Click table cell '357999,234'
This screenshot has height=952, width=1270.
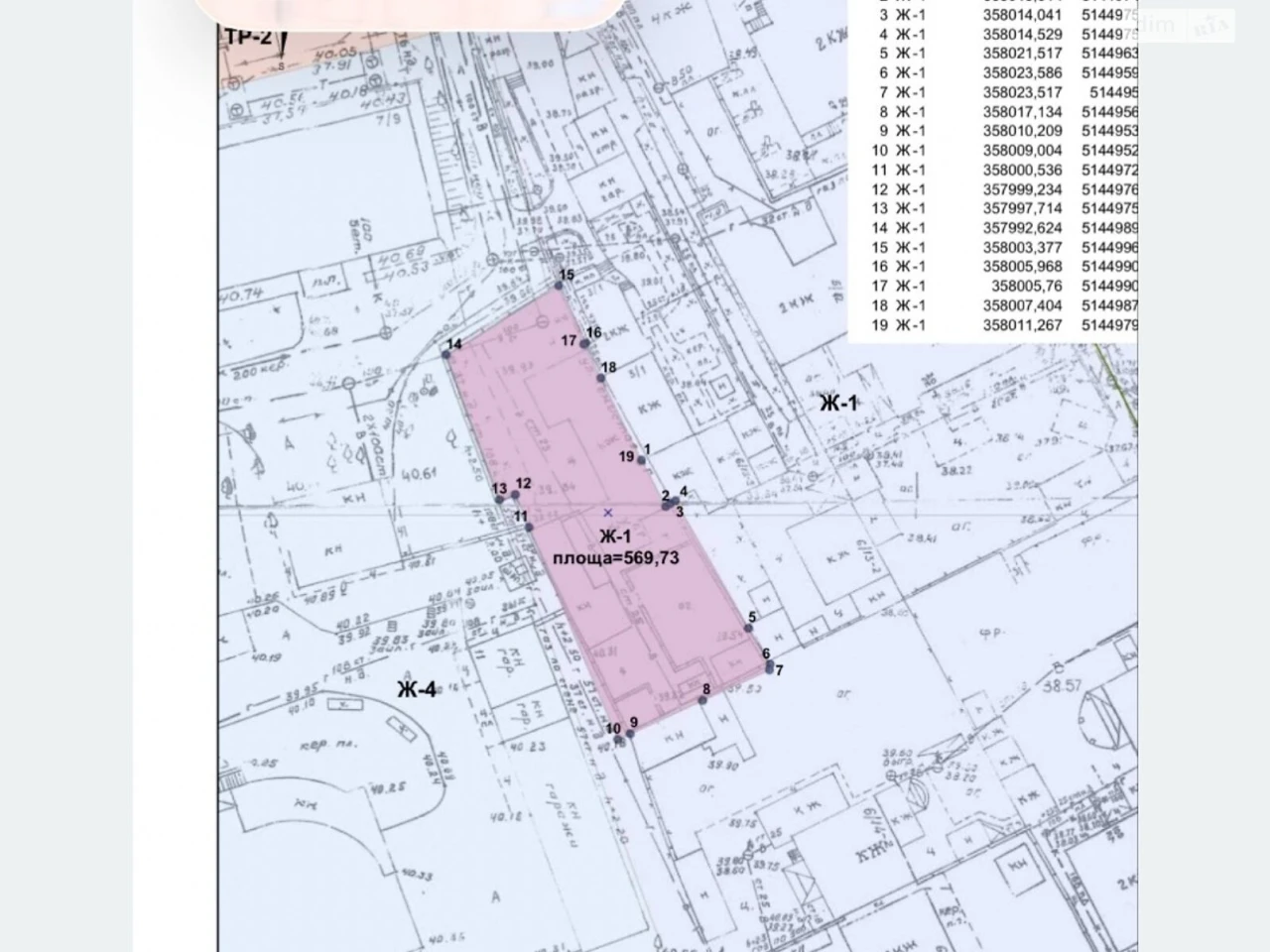1022,189
